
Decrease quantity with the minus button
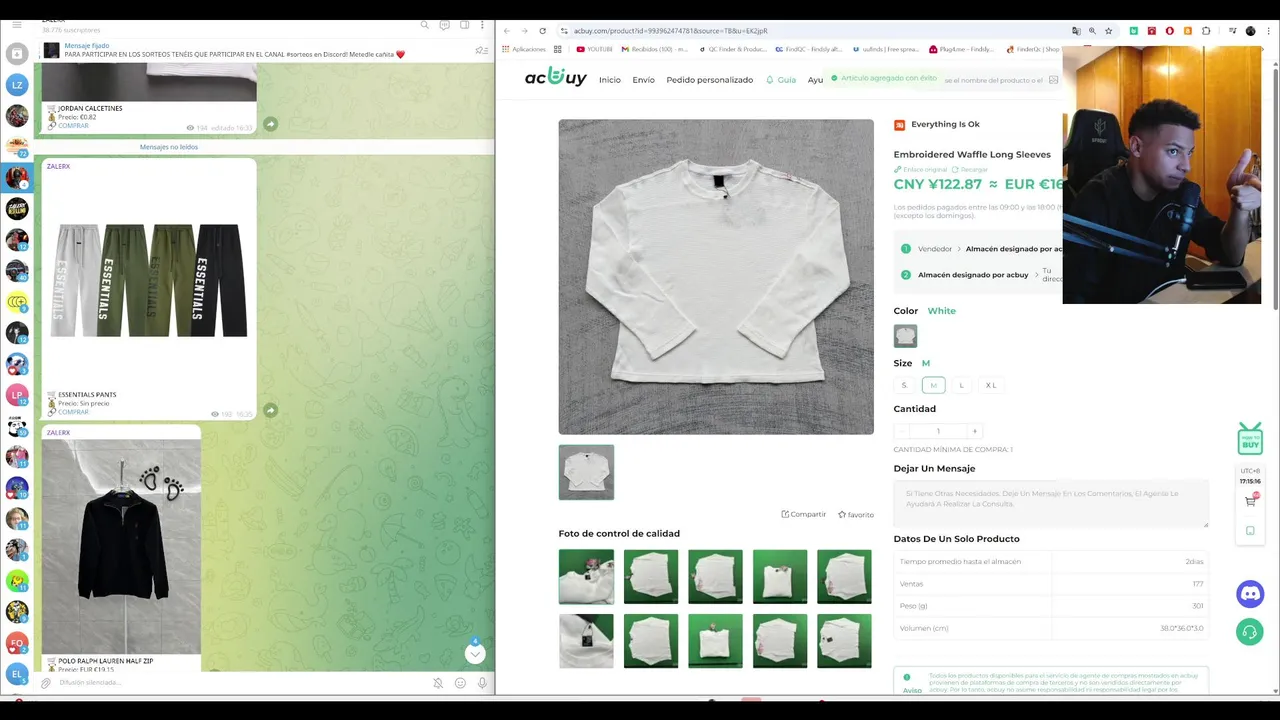(x=902, y=431)
